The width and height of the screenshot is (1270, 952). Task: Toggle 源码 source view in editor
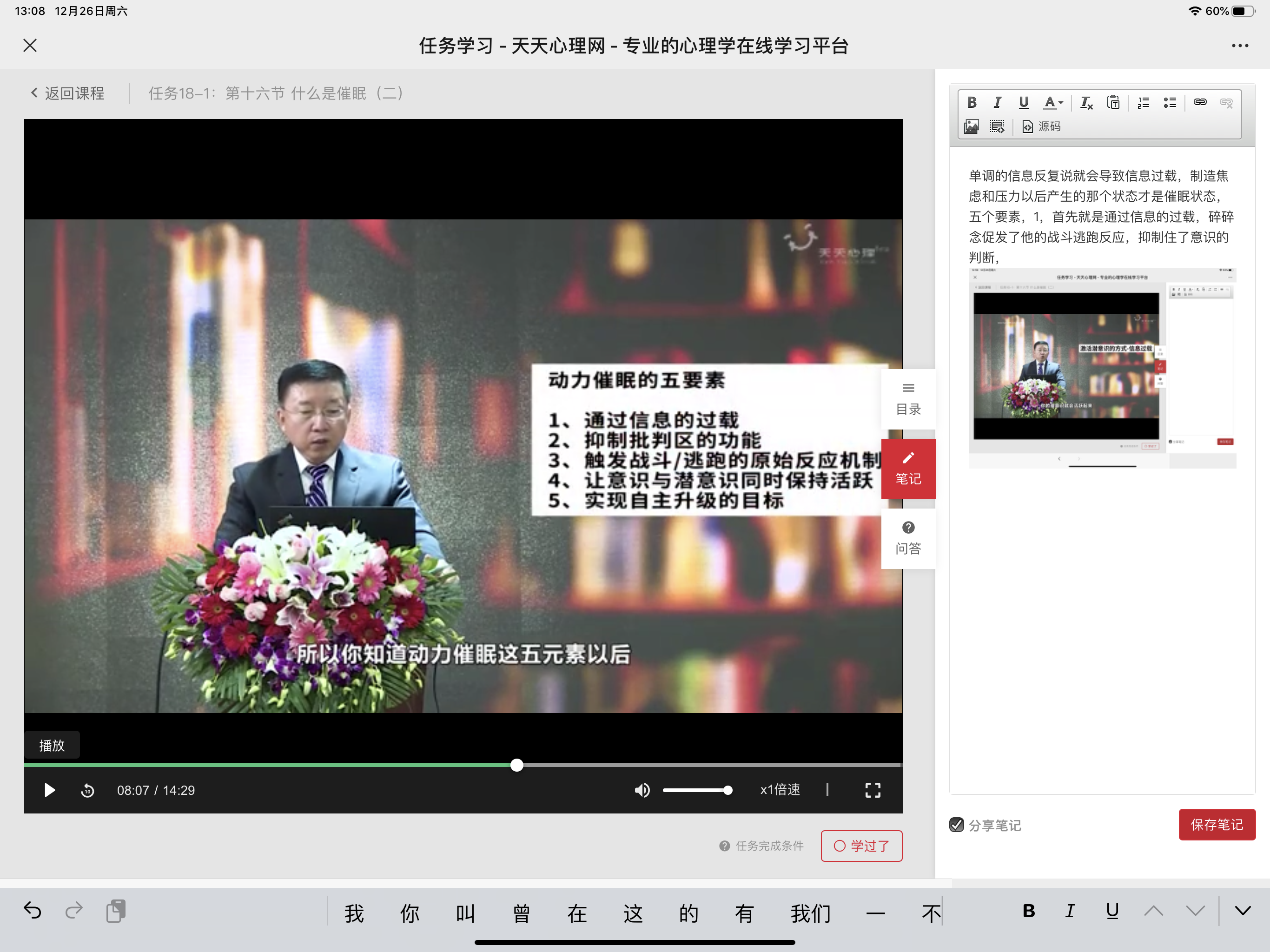tap(1041, 126)
